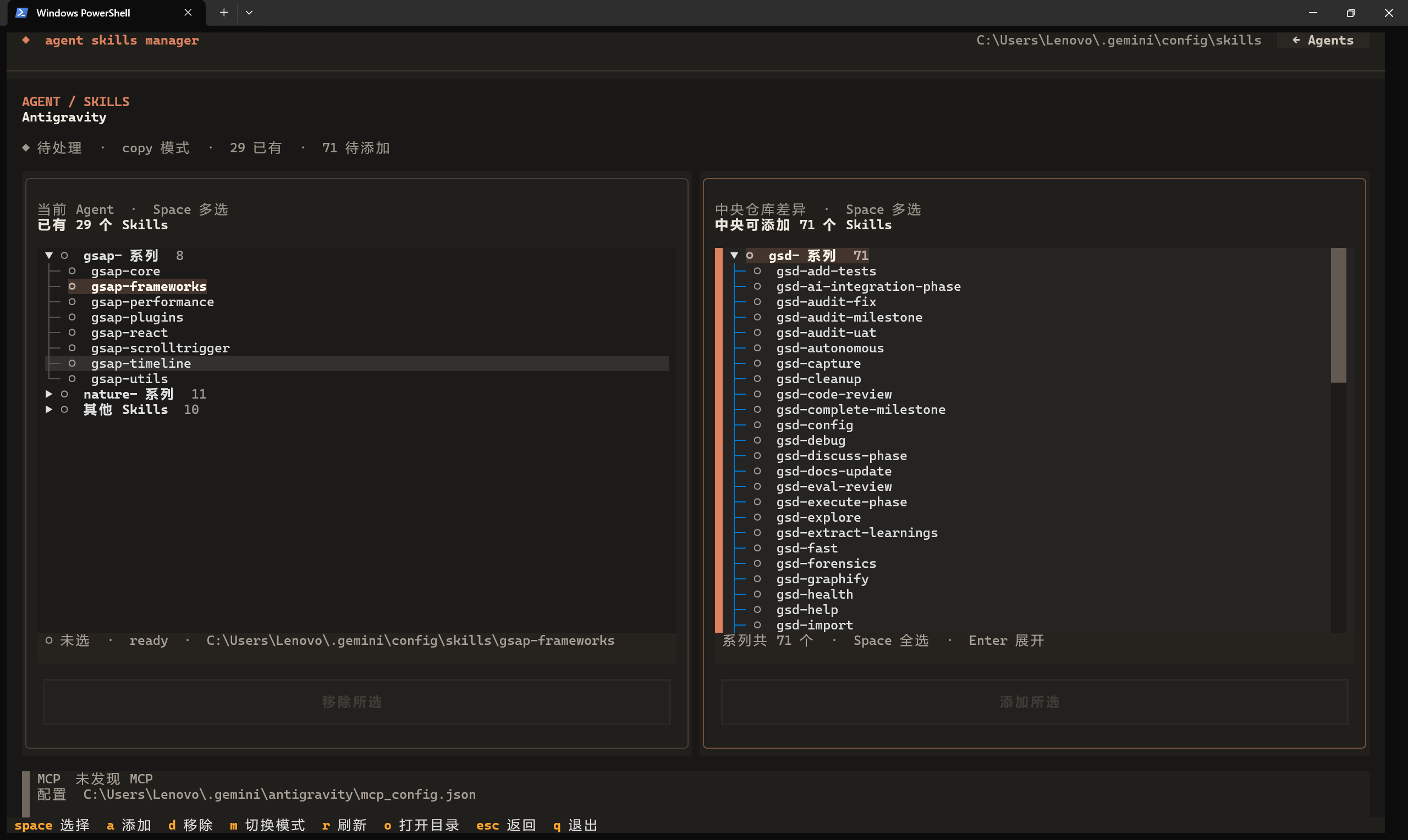Open a new tab with plus icon

tap(224, 13)
